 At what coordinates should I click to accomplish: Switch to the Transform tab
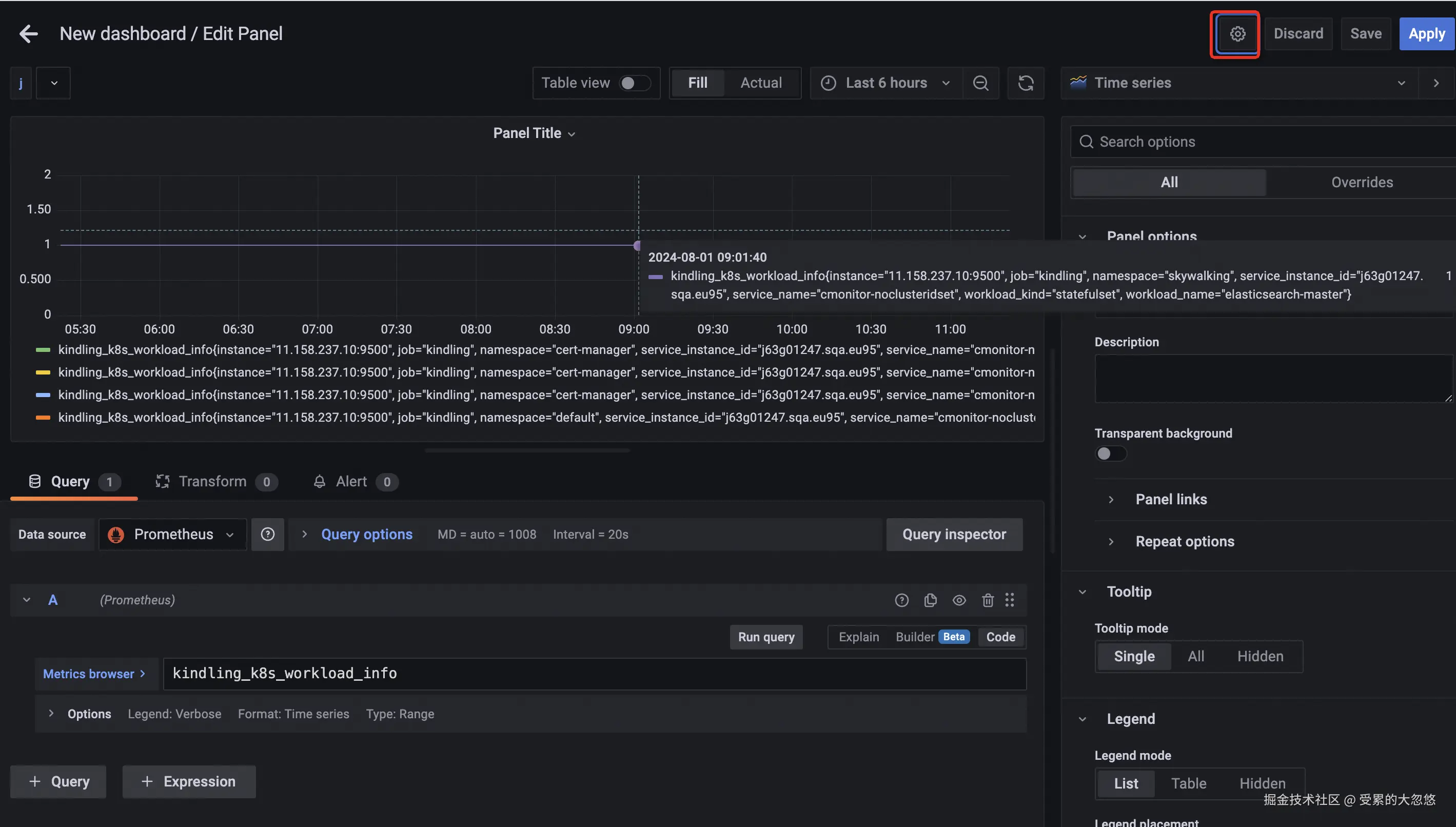tap(212, 482)
